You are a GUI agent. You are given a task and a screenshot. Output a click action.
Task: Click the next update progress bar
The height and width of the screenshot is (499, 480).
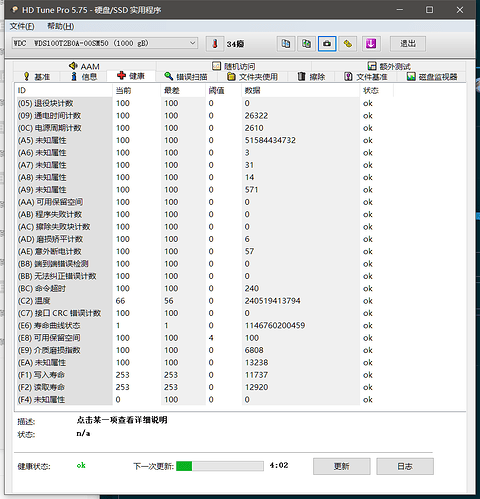pos(220,466)
